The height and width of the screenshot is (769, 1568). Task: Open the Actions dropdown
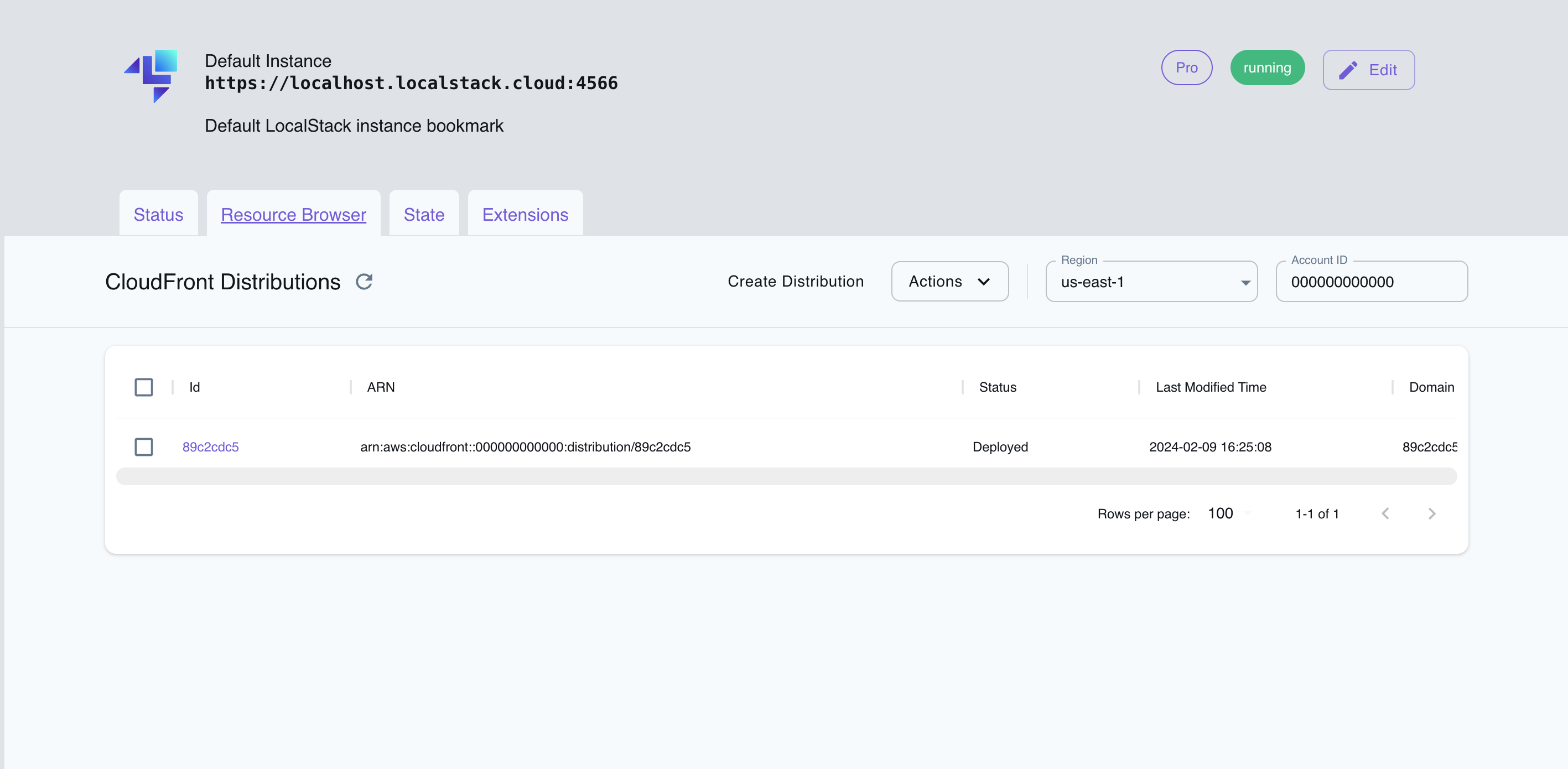click(949, 281)
